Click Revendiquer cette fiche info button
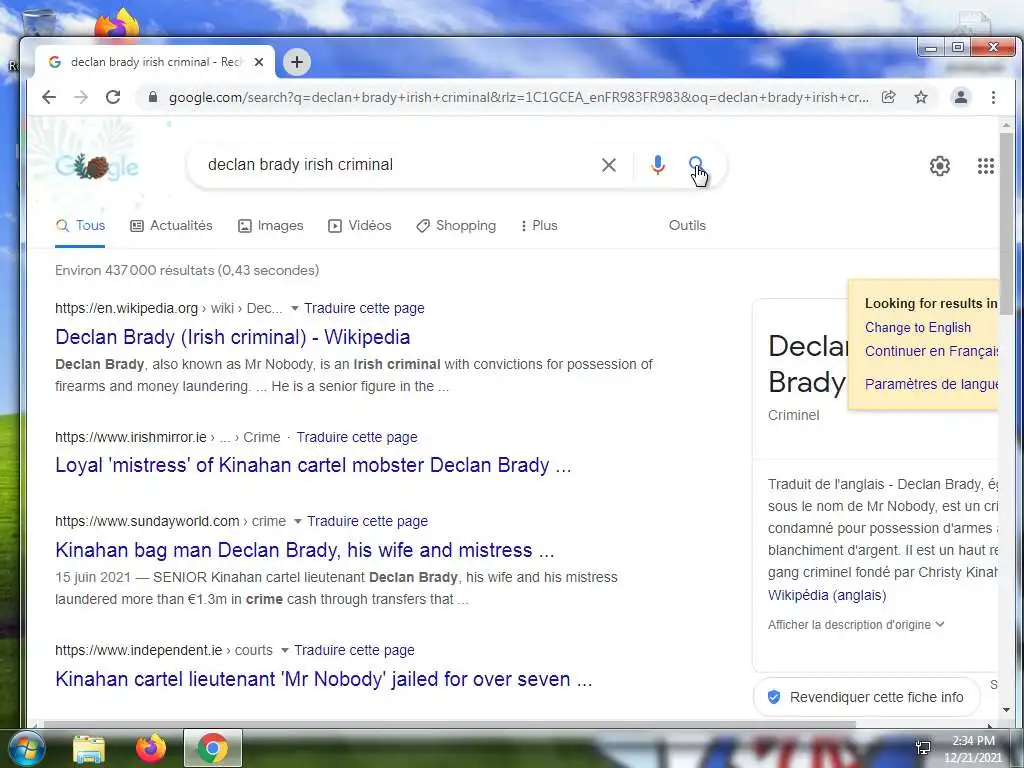The image size is (1024, 768). [x=866, y=697]
